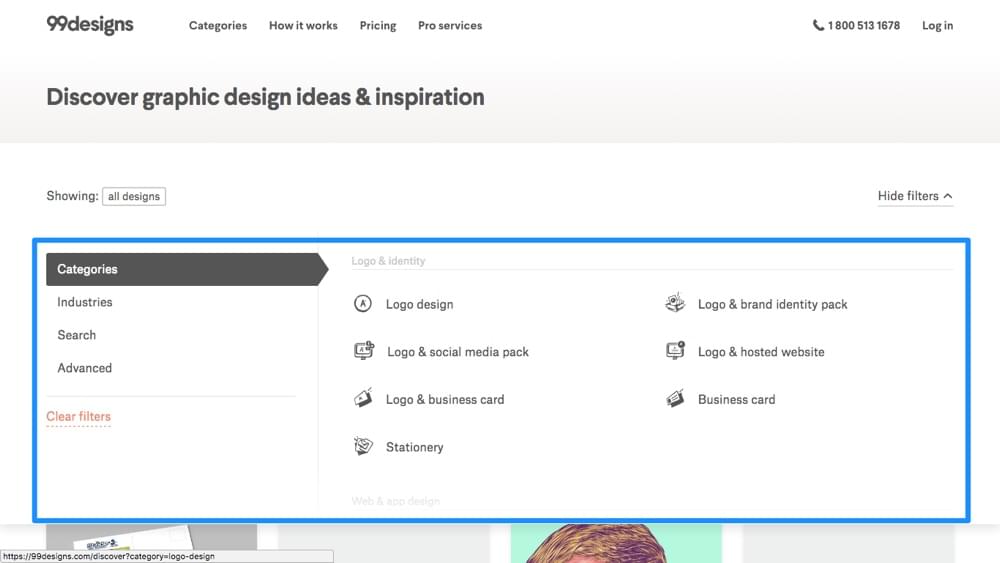Image resolution: width=1000 pixels, height=563 pixels.
Task: Switch to the Industries filter tab
Action: tap(85, 302)
